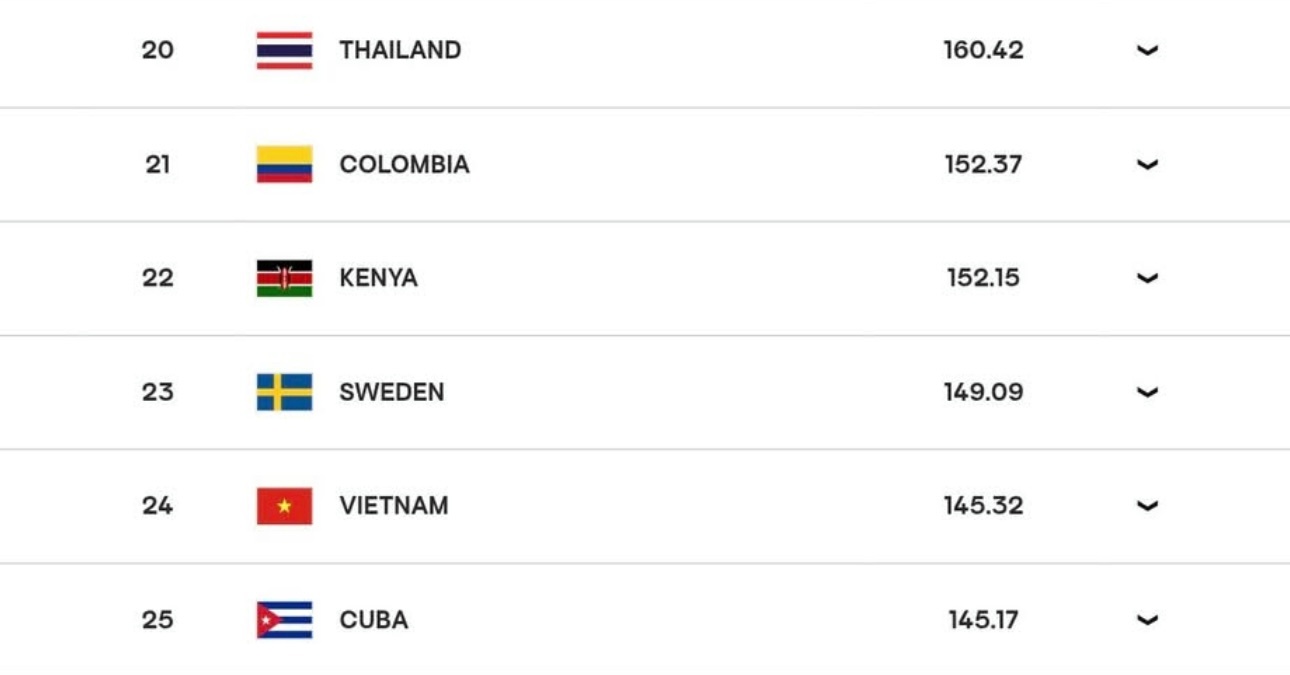Click the KENYA team name
1290x675 pixels.
[x=378, y=278]
